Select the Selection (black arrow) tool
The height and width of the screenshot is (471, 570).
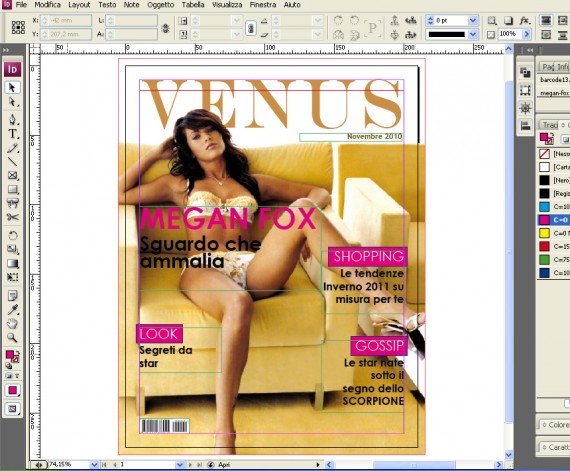coord(12,87)
